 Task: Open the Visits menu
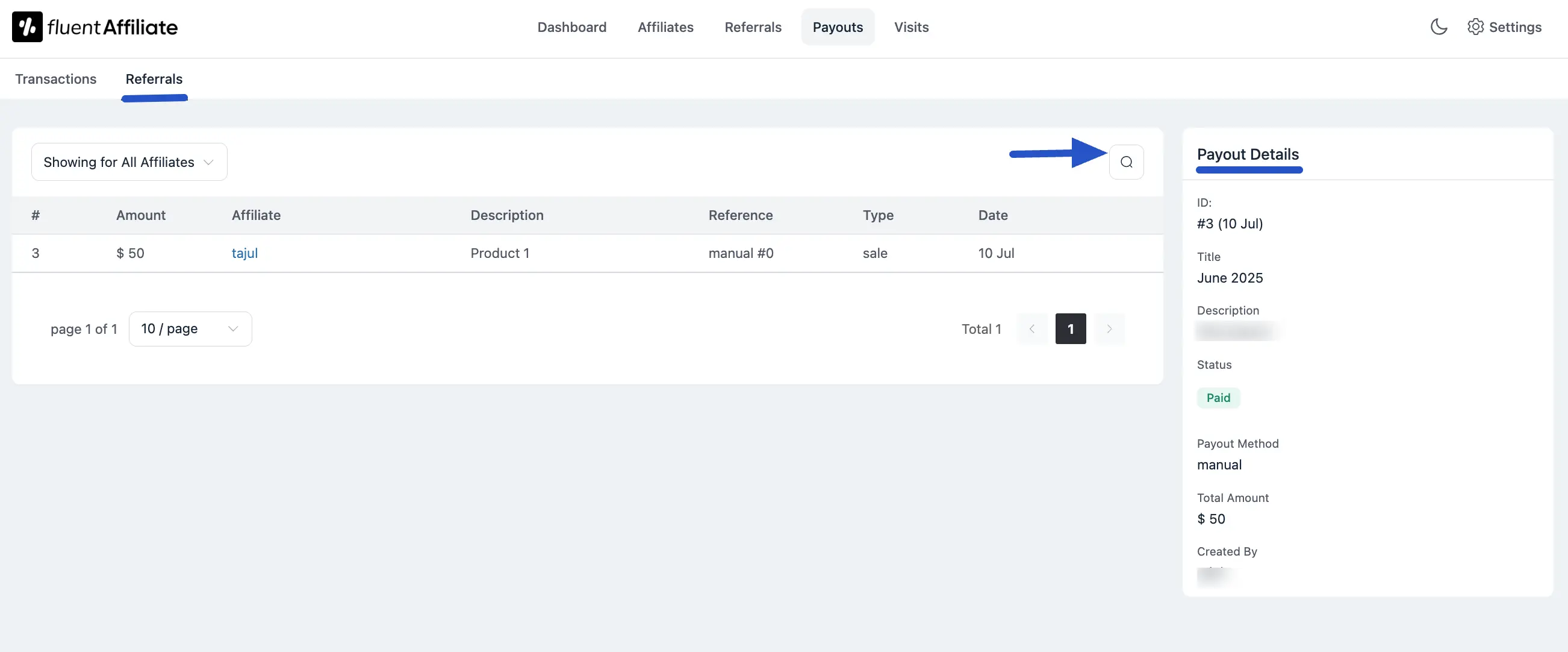click(x=911, y=27)
